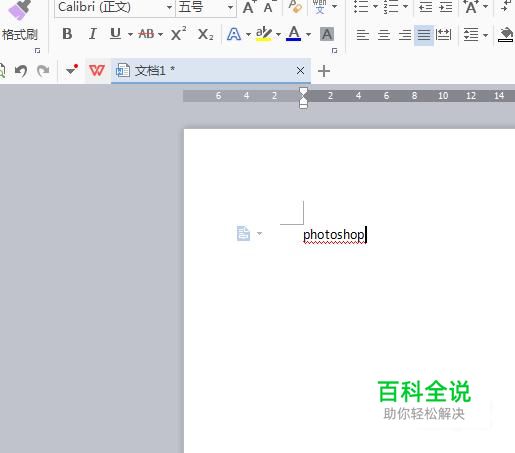Image resolution: width=515 pixels, height=453 pixels.
Task: Open text effects dropdown arrow
Action: pyautogui.click(x=248, y=34)
